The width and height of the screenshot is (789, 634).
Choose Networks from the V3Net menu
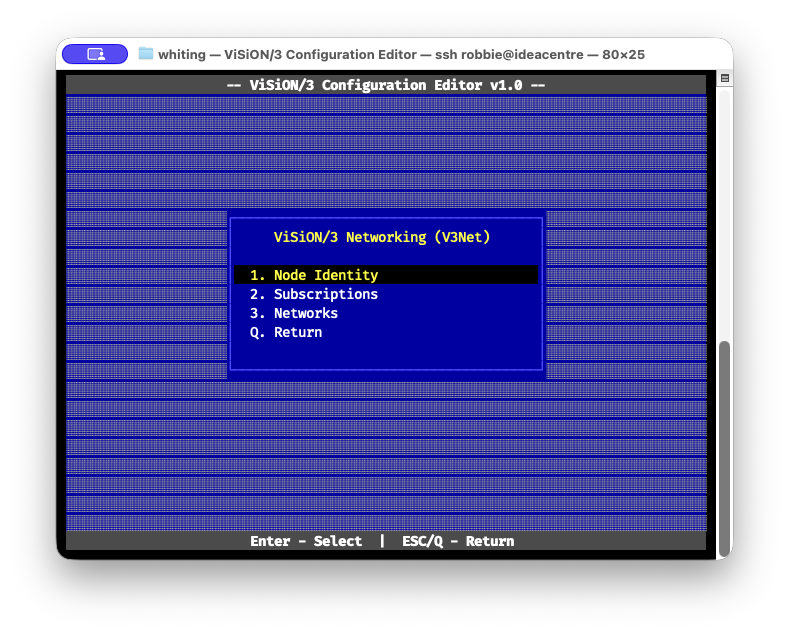click(x=305, y=313)
